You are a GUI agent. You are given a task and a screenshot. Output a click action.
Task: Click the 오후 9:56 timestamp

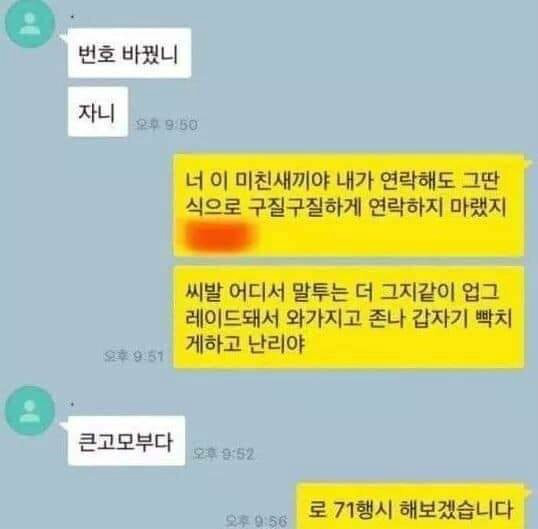coord(256,521)
